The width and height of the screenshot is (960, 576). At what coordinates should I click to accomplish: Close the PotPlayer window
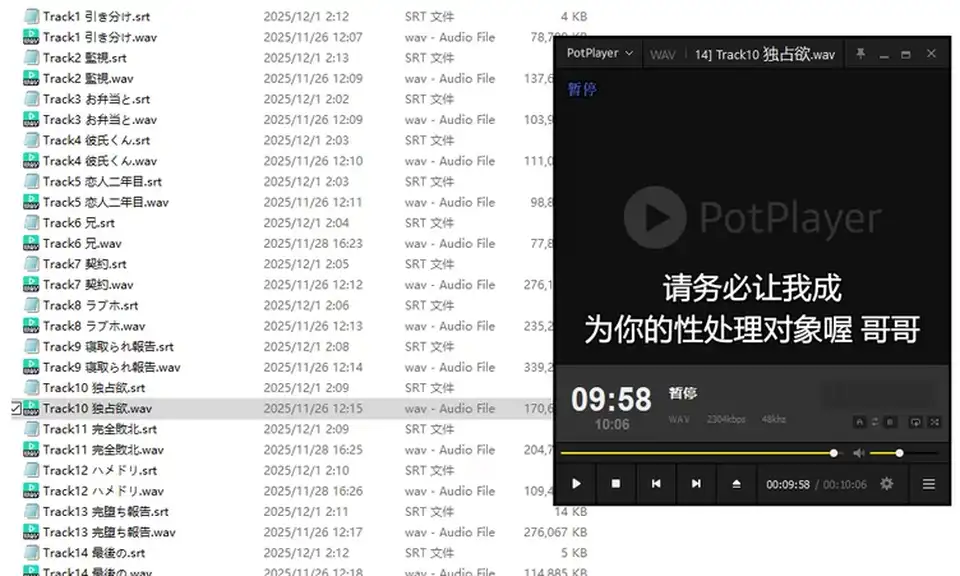(931, 54)
